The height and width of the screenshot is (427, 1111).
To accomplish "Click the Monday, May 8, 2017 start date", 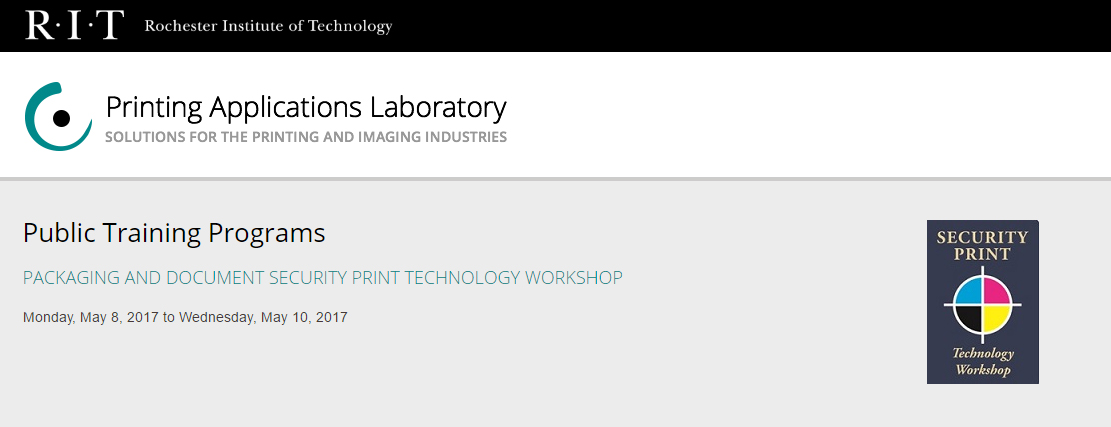I will (91, 318).
